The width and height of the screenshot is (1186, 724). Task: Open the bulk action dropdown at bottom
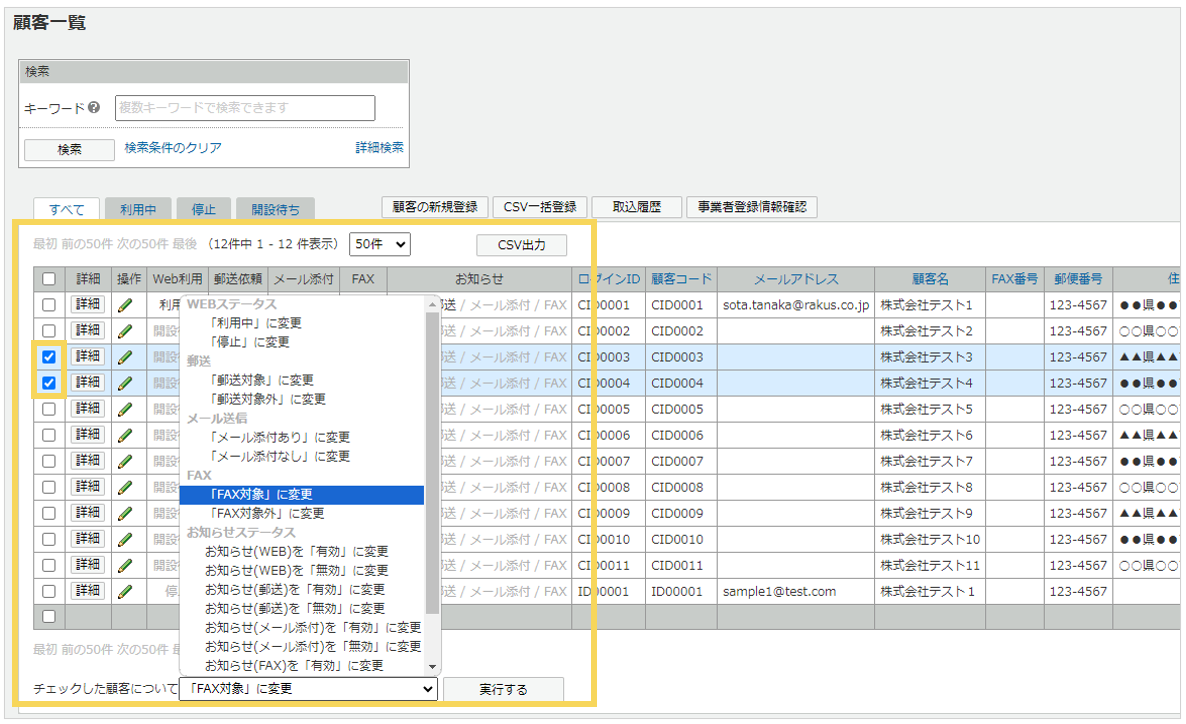pos(308,689)
